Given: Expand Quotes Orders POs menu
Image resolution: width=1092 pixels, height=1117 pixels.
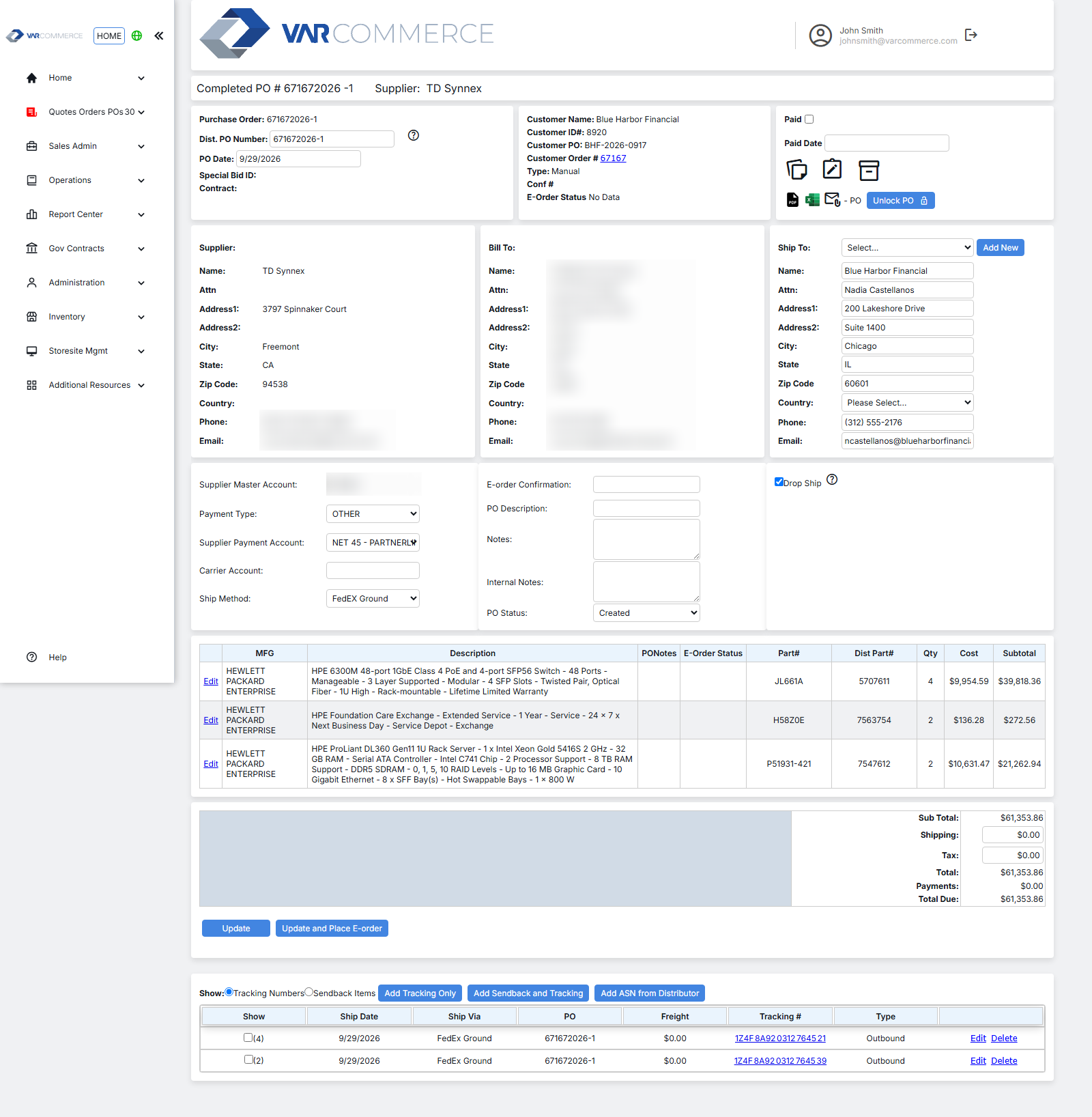Looking at the screenshot, I should [86, 112].
